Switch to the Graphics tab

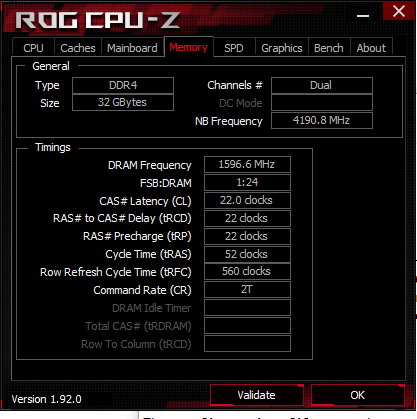click(x=282, y=48)
